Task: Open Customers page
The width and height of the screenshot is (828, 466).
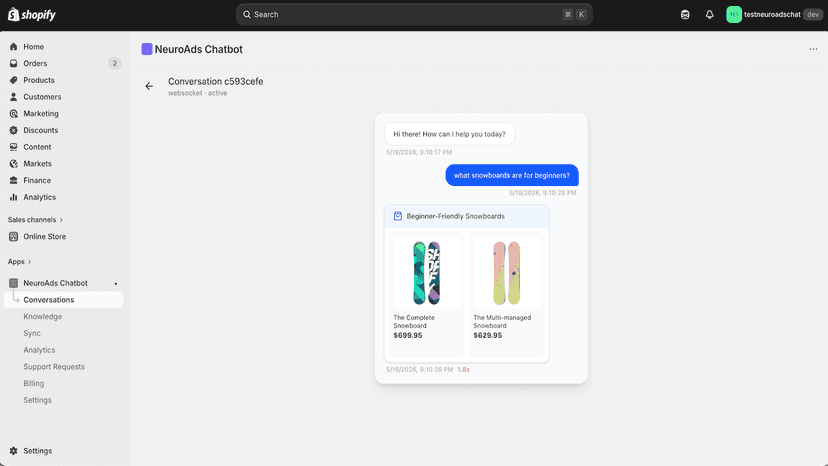Action: [x=42, y=97]
